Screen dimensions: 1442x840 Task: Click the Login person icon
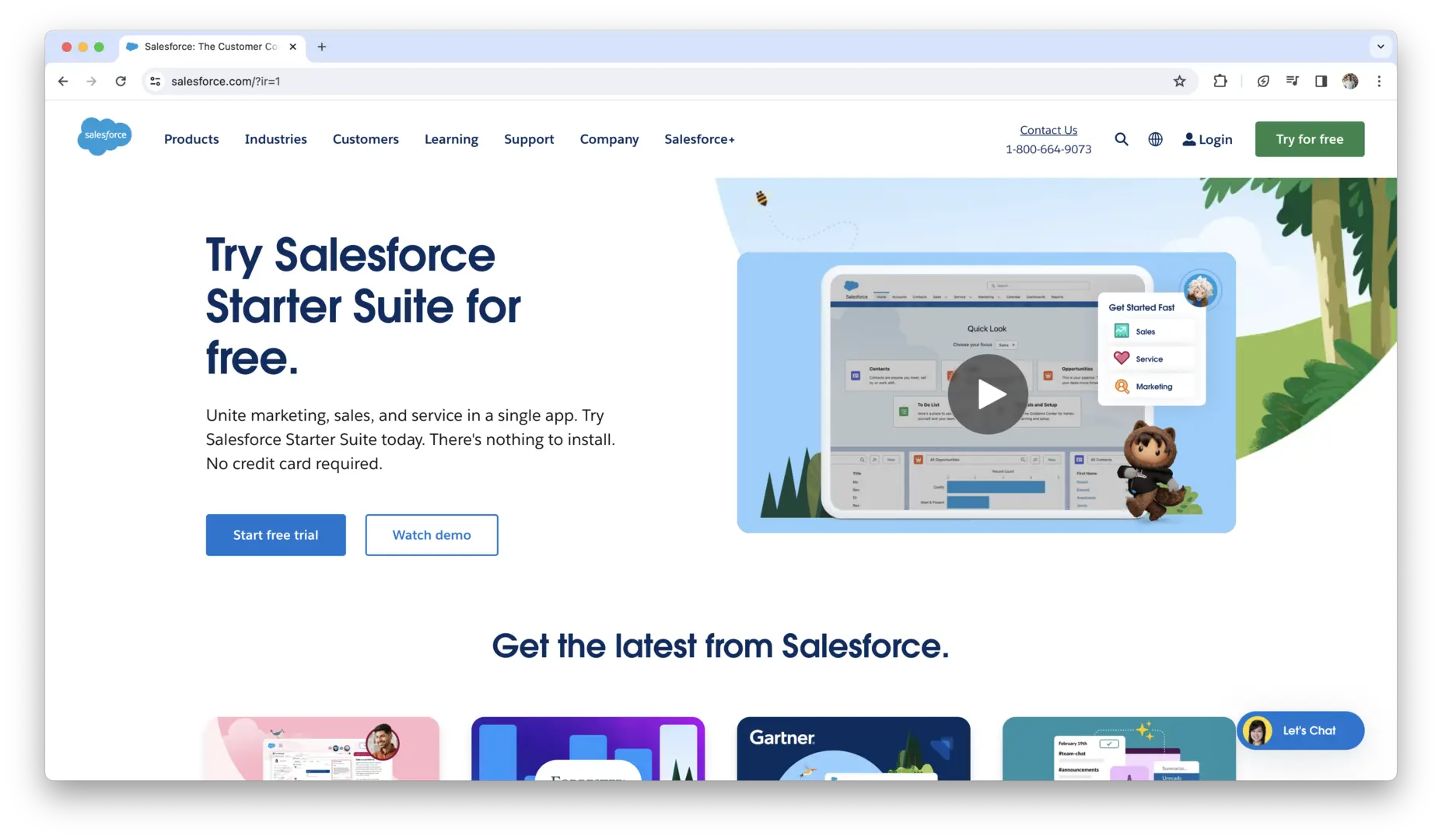click(1188, 139)
